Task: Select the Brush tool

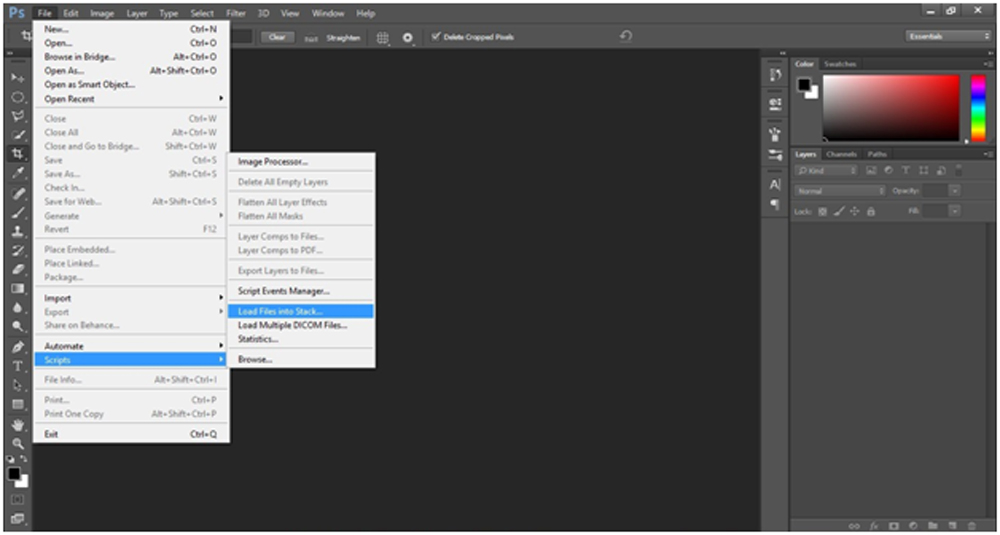Action: coord(18,212)
